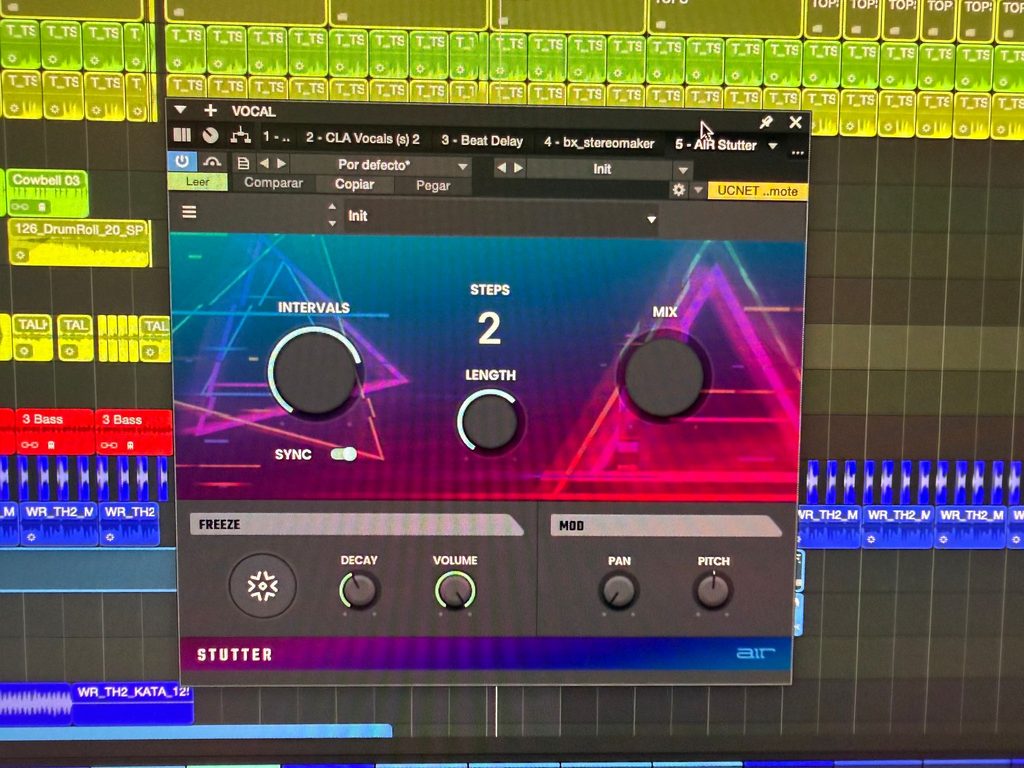This screenshot has height=768, width=1024.
Task: Switch to the 2 - CLA Vocals tab
Action: click(362, 138)
